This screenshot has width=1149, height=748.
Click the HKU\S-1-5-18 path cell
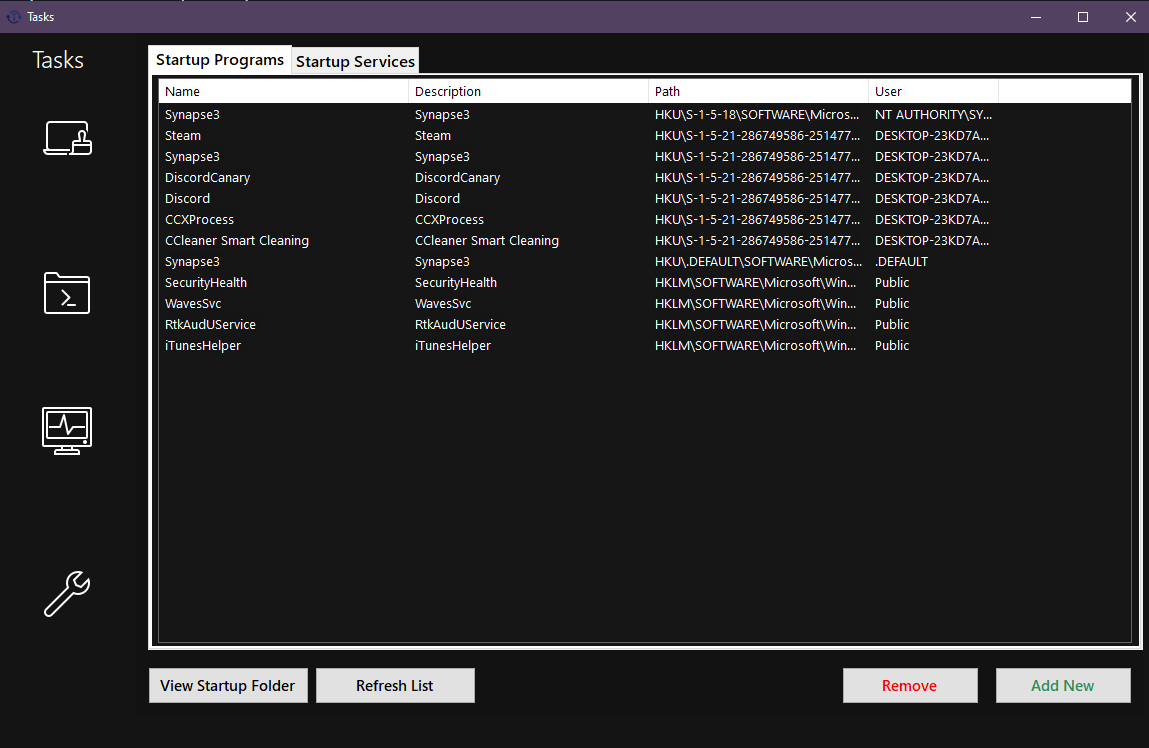coord(757,114)
